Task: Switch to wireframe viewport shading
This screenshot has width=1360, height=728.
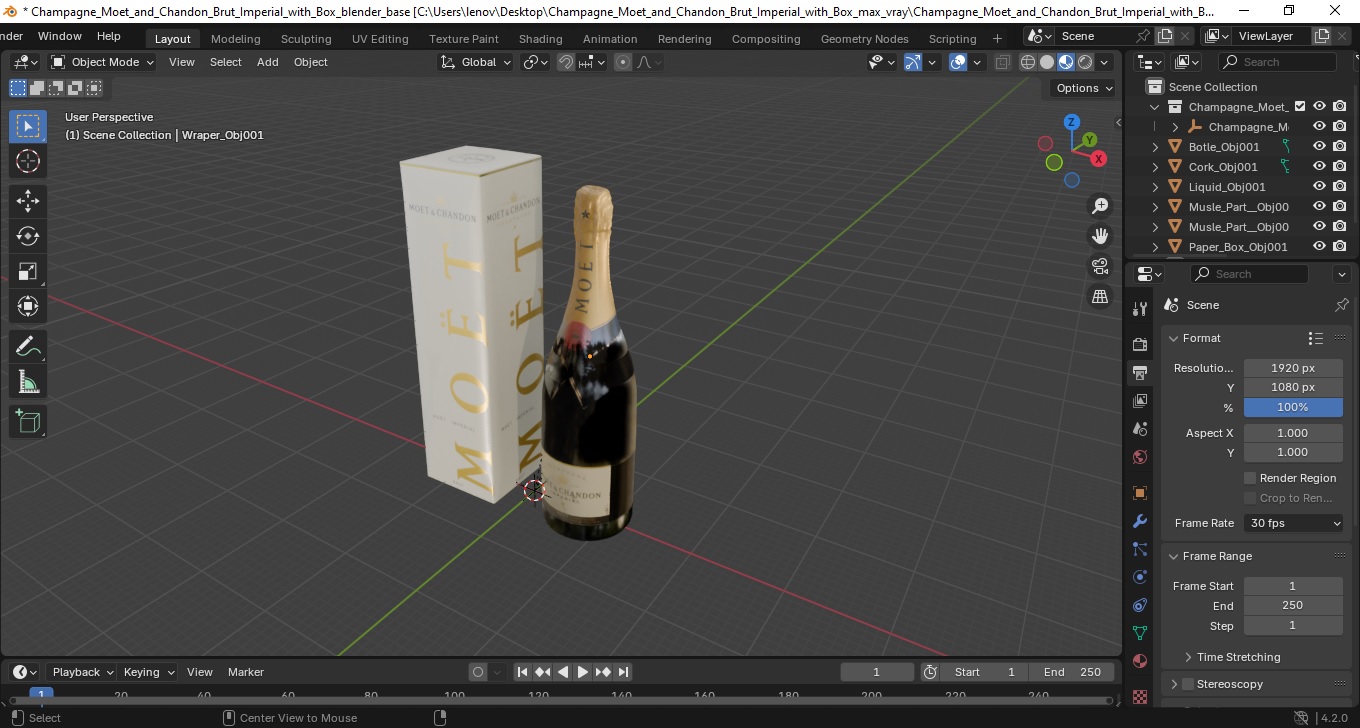Action: click(x=1028, y=62)
